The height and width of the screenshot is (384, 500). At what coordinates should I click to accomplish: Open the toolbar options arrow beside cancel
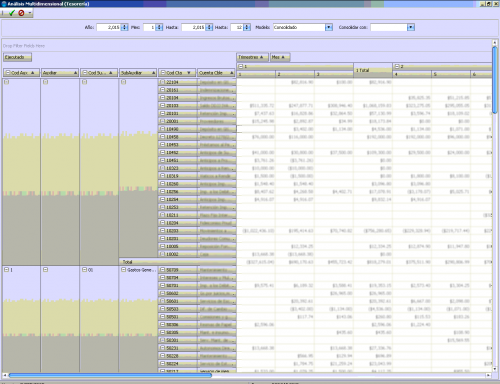tap(30, 13)
